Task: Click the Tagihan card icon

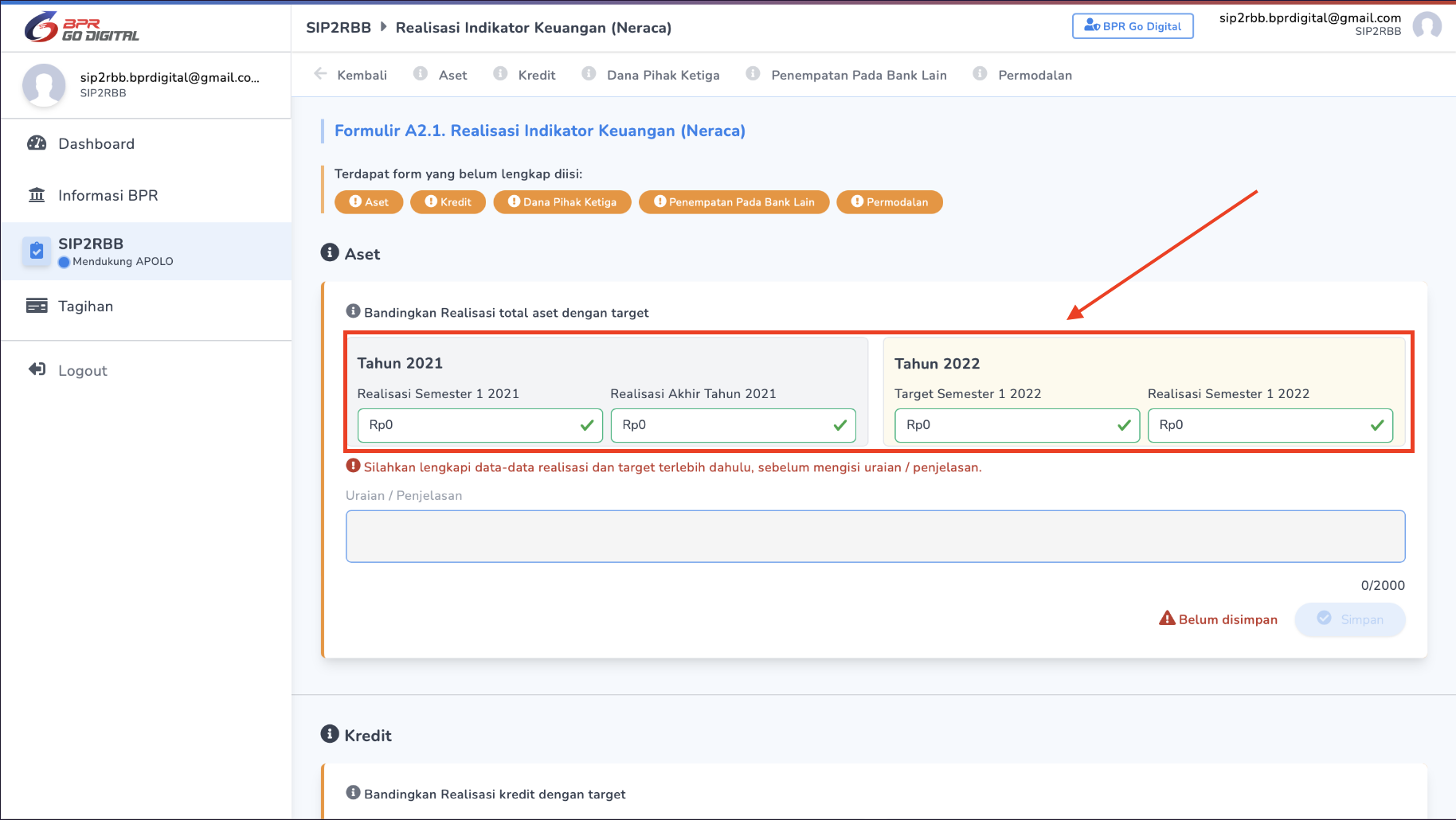Action: pos(37,306)
